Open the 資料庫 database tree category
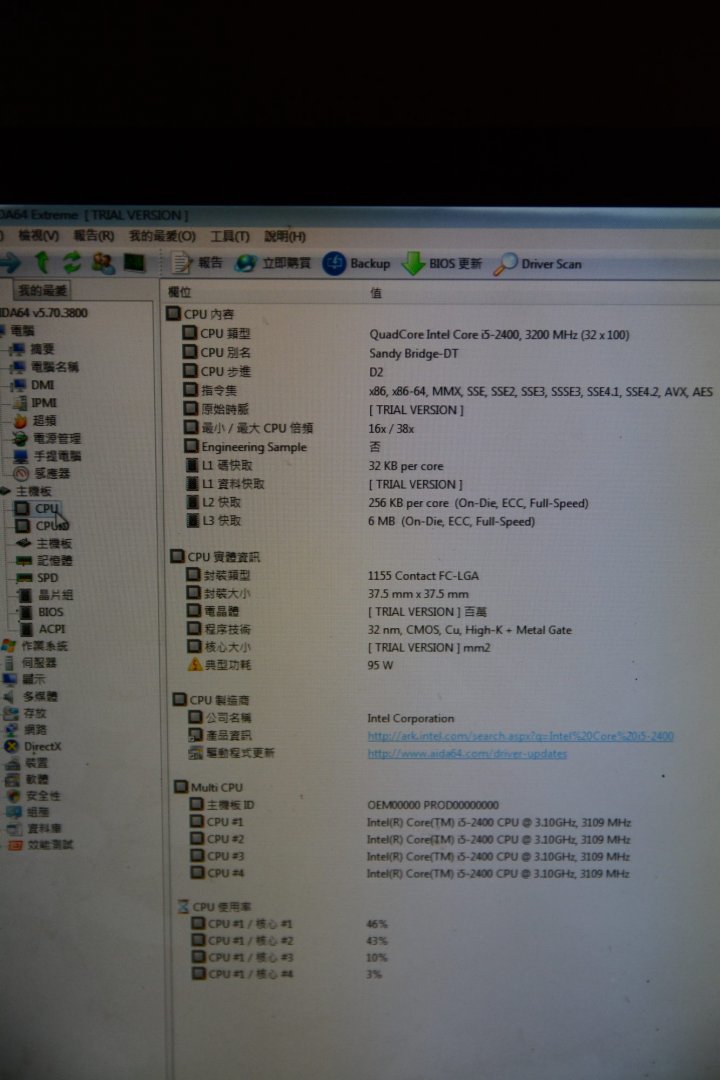 click(34, 829)
